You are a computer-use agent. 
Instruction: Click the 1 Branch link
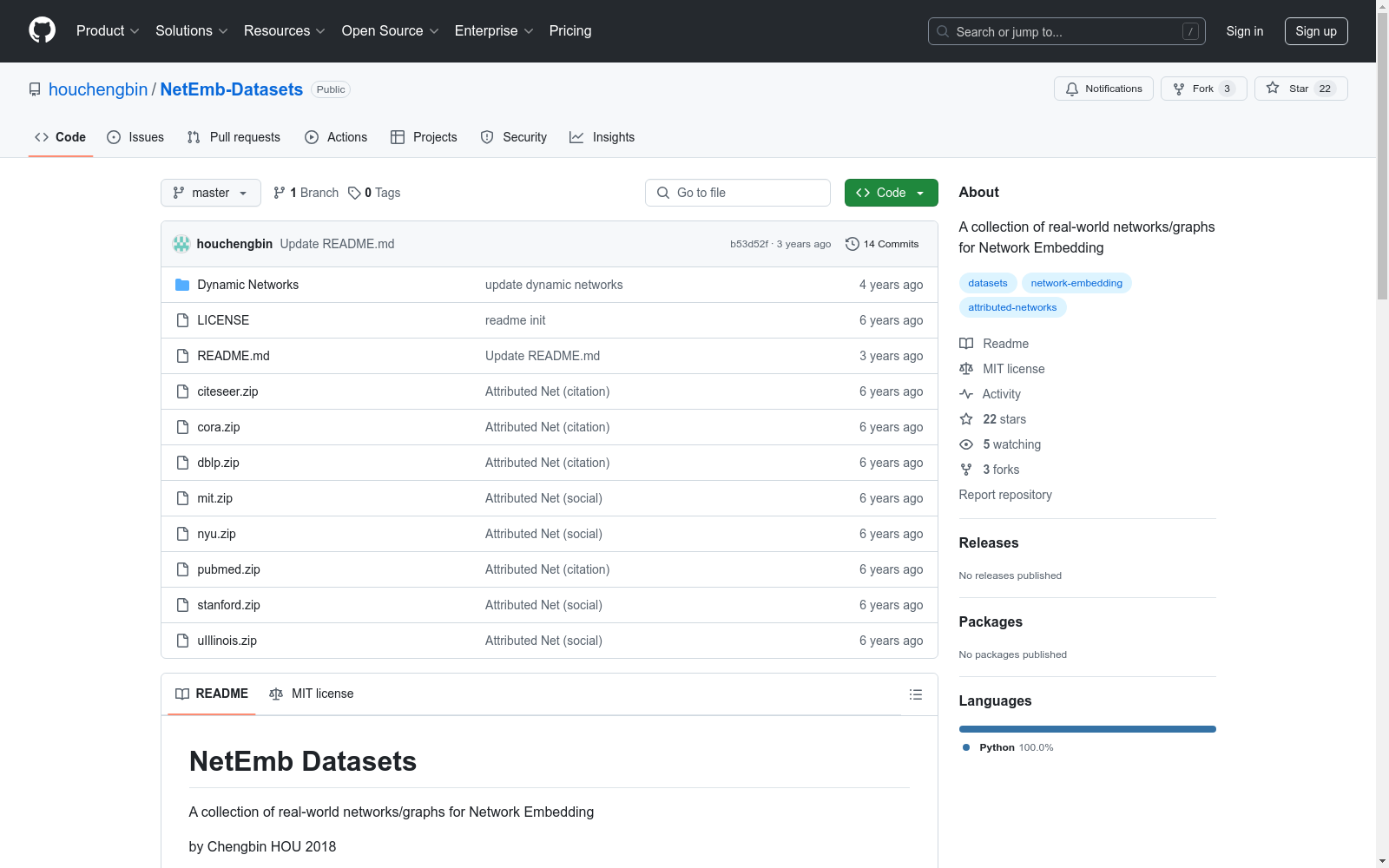306,193
